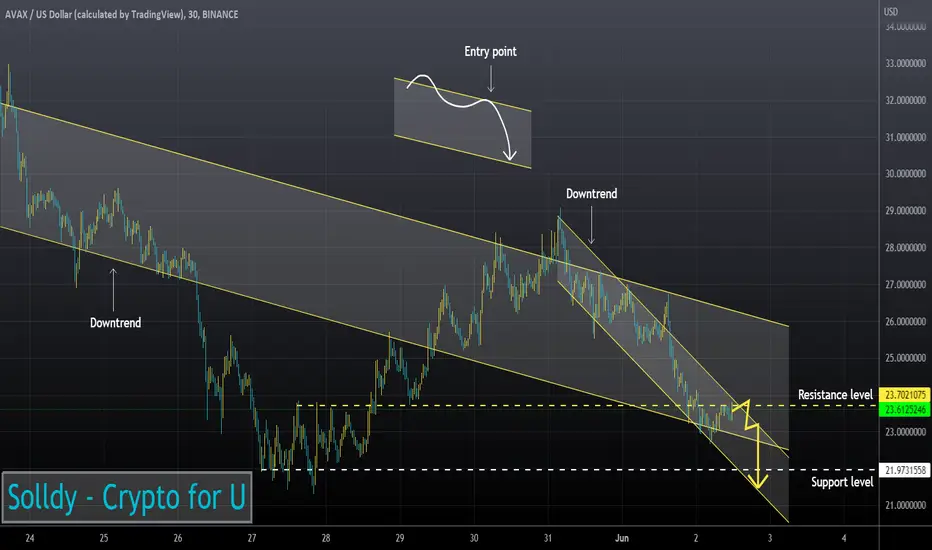This screenshot has width=932, height=550.
Task: Click date 27 on the time axis
Action: pos(252,538)
